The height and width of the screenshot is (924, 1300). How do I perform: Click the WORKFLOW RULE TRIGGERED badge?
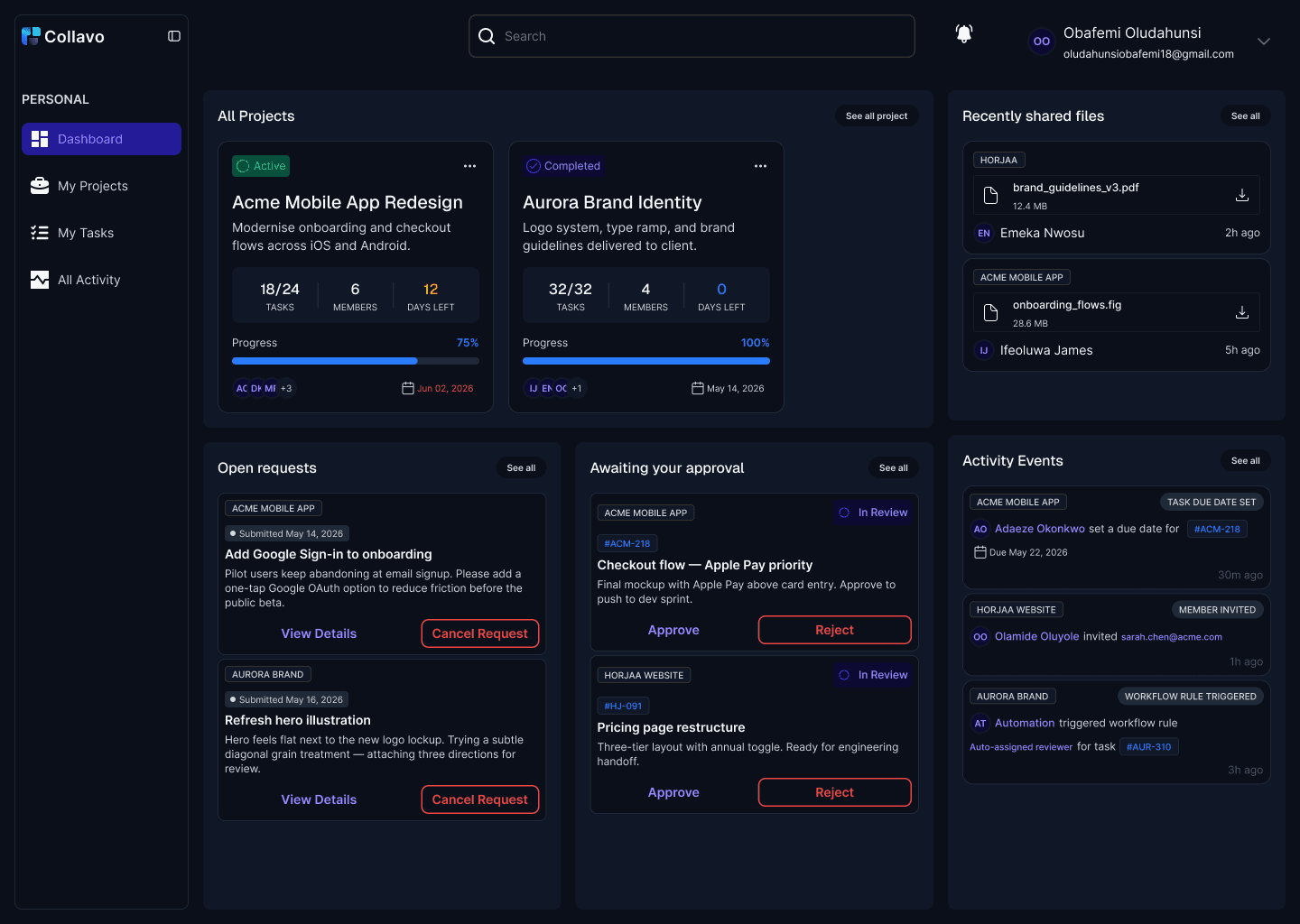(x=1190, y=696)
